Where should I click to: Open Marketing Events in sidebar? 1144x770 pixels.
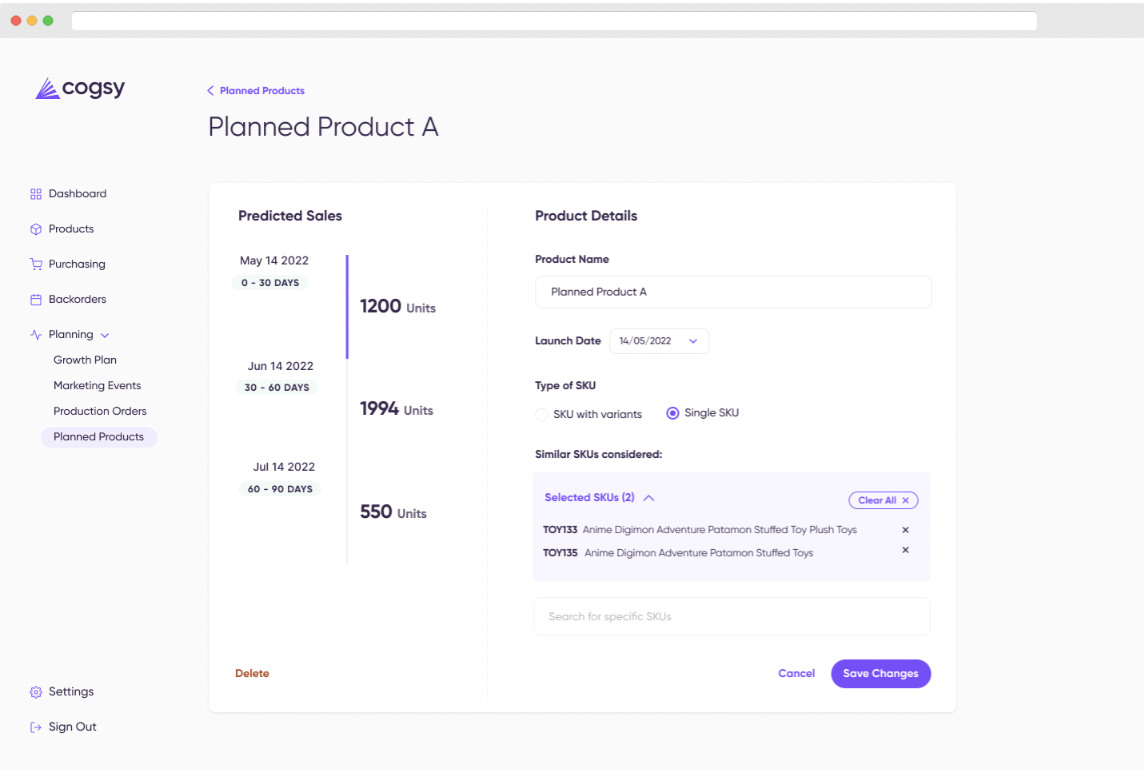pos(97,385)
